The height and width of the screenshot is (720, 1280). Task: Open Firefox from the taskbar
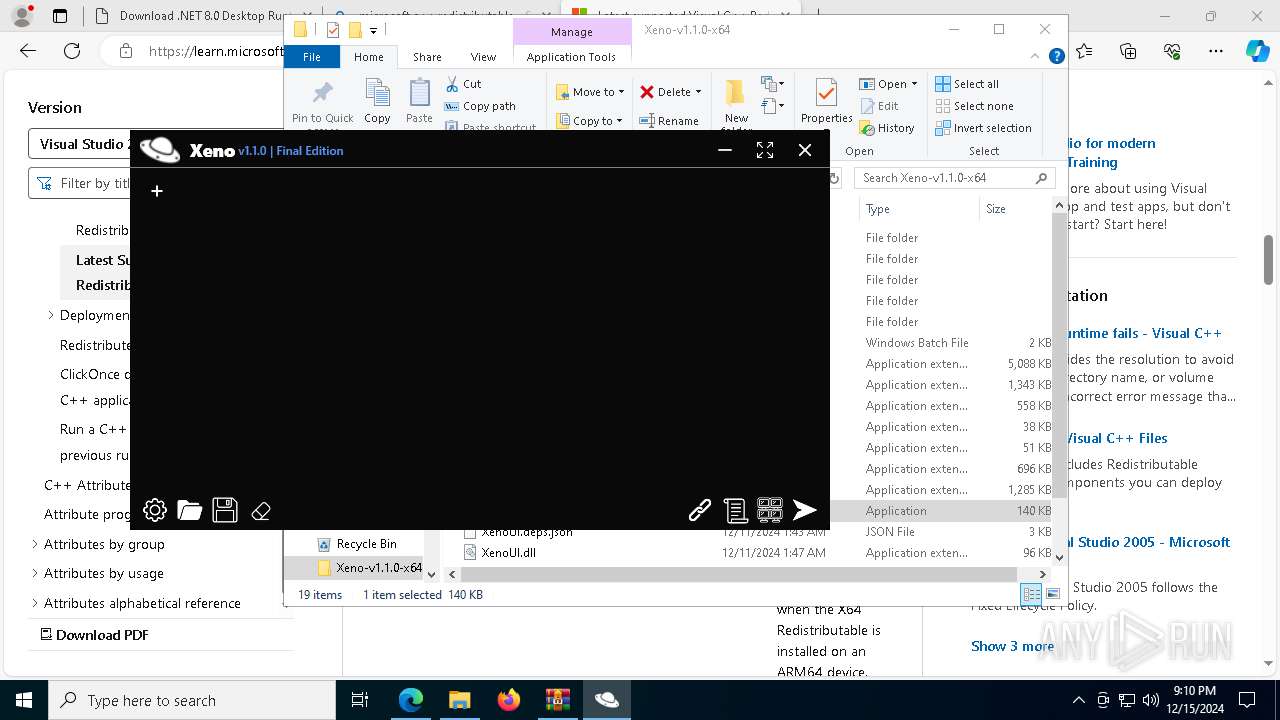(509, 700)
